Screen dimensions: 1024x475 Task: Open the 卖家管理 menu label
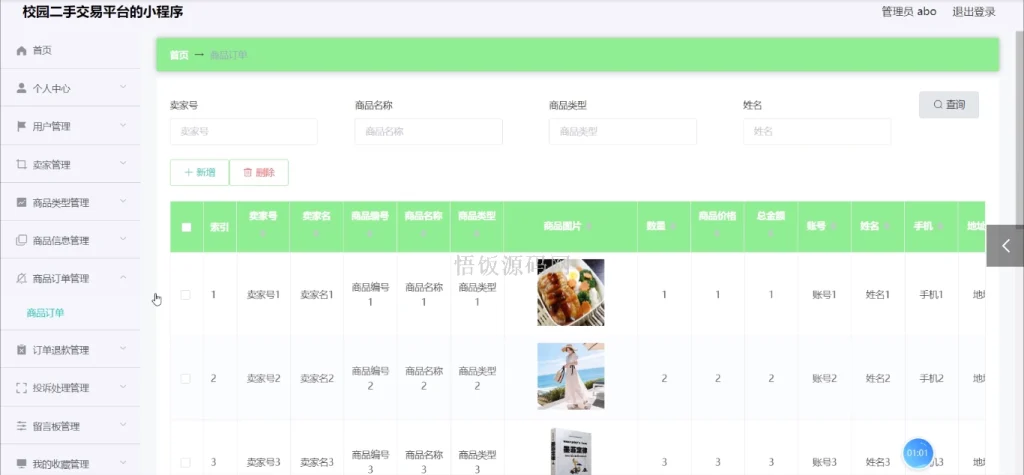[x=52, y=165]
